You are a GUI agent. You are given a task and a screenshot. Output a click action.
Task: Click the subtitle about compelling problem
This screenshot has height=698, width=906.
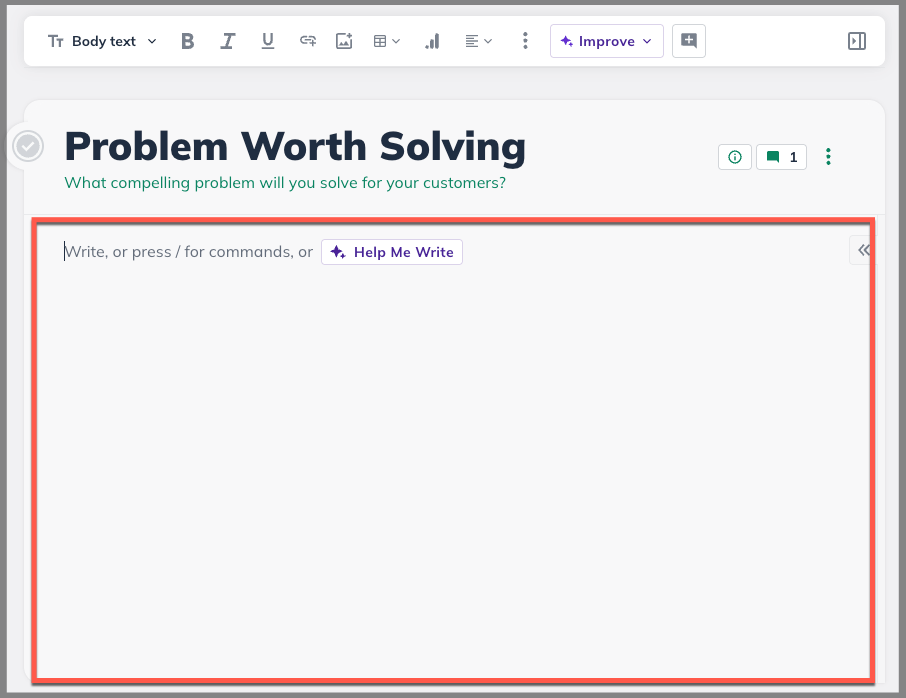point(285,183)
